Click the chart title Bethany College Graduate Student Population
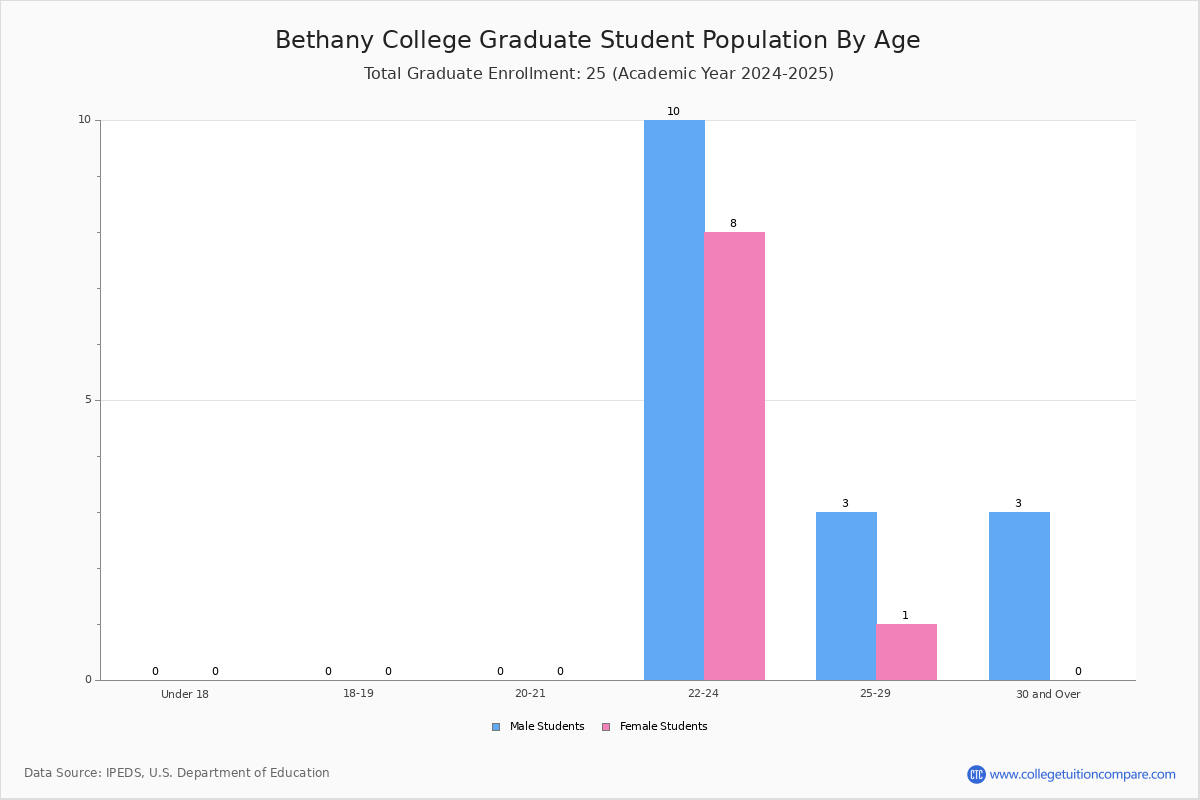1200x800 pixels. click(x=598, y=40)
